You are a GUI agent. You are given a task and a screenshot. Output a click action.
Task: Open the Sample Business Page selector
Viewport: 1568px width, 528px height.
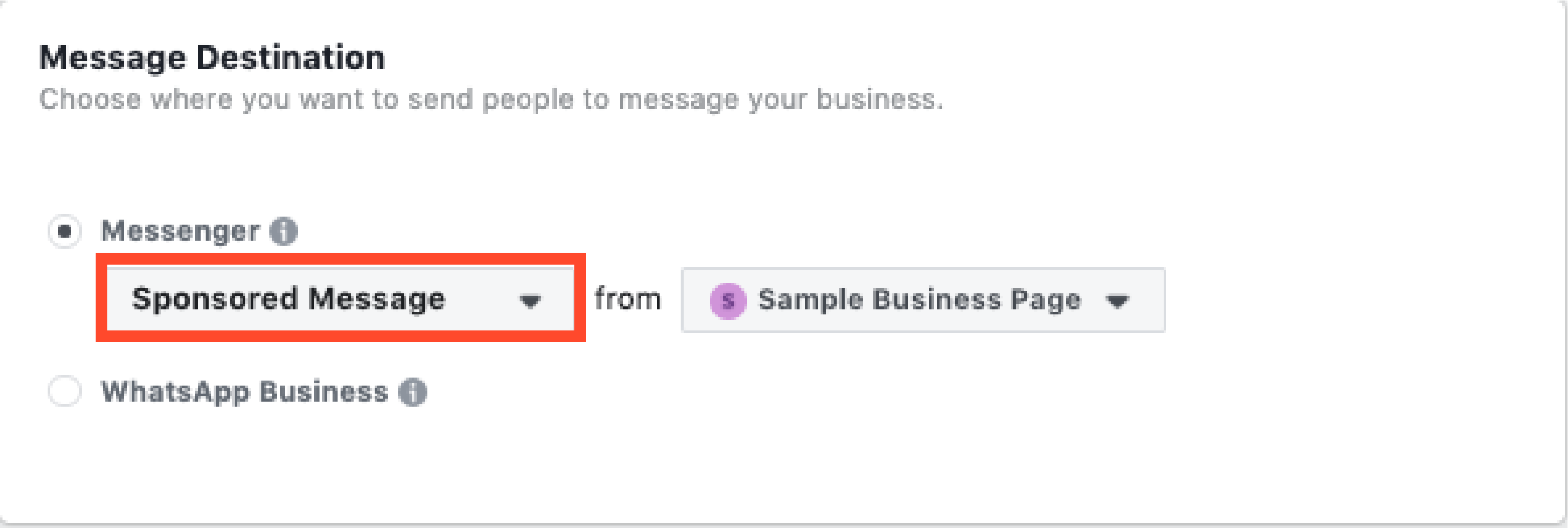click(x=923, y=300)
